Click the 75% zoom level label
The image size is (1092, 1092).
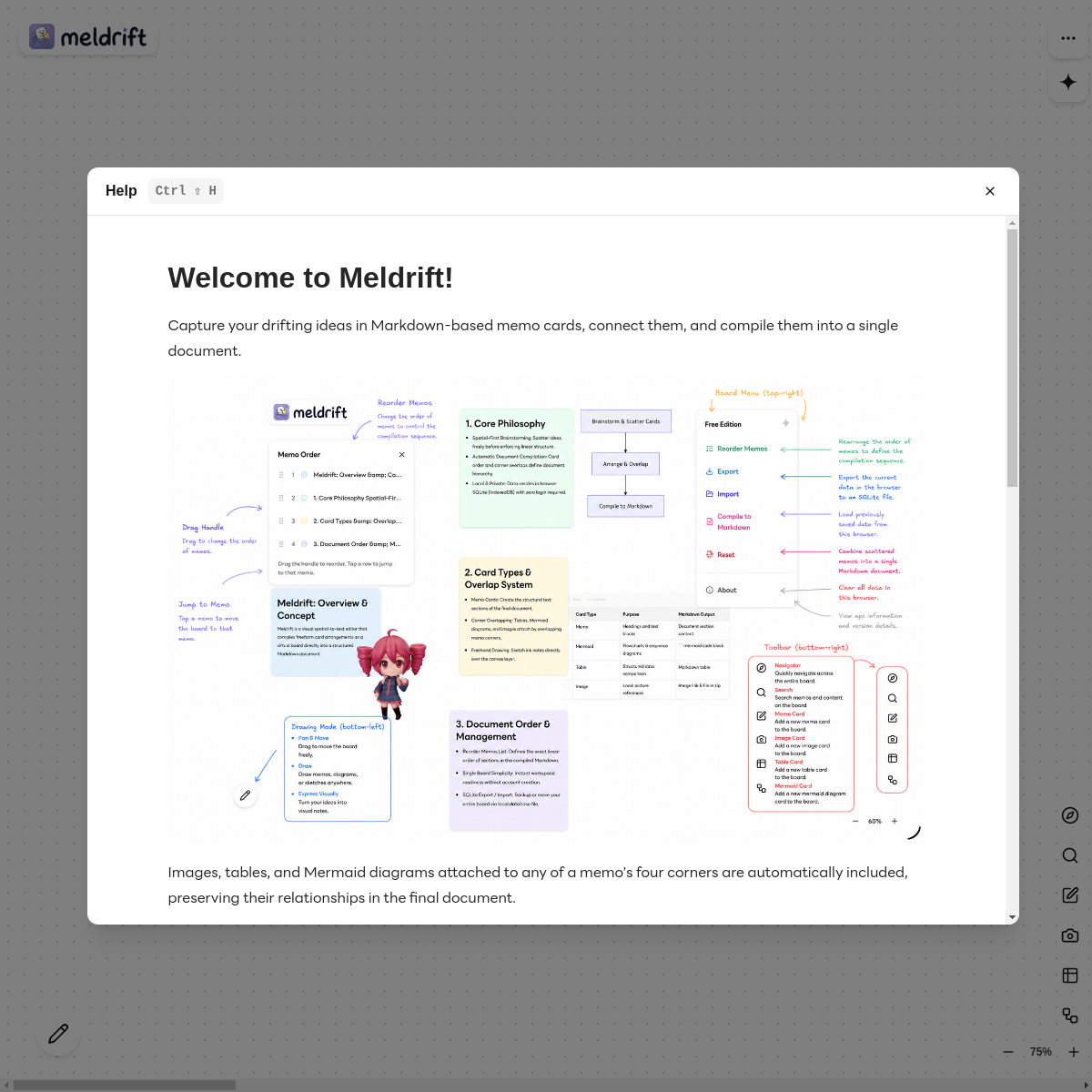1041,1052
